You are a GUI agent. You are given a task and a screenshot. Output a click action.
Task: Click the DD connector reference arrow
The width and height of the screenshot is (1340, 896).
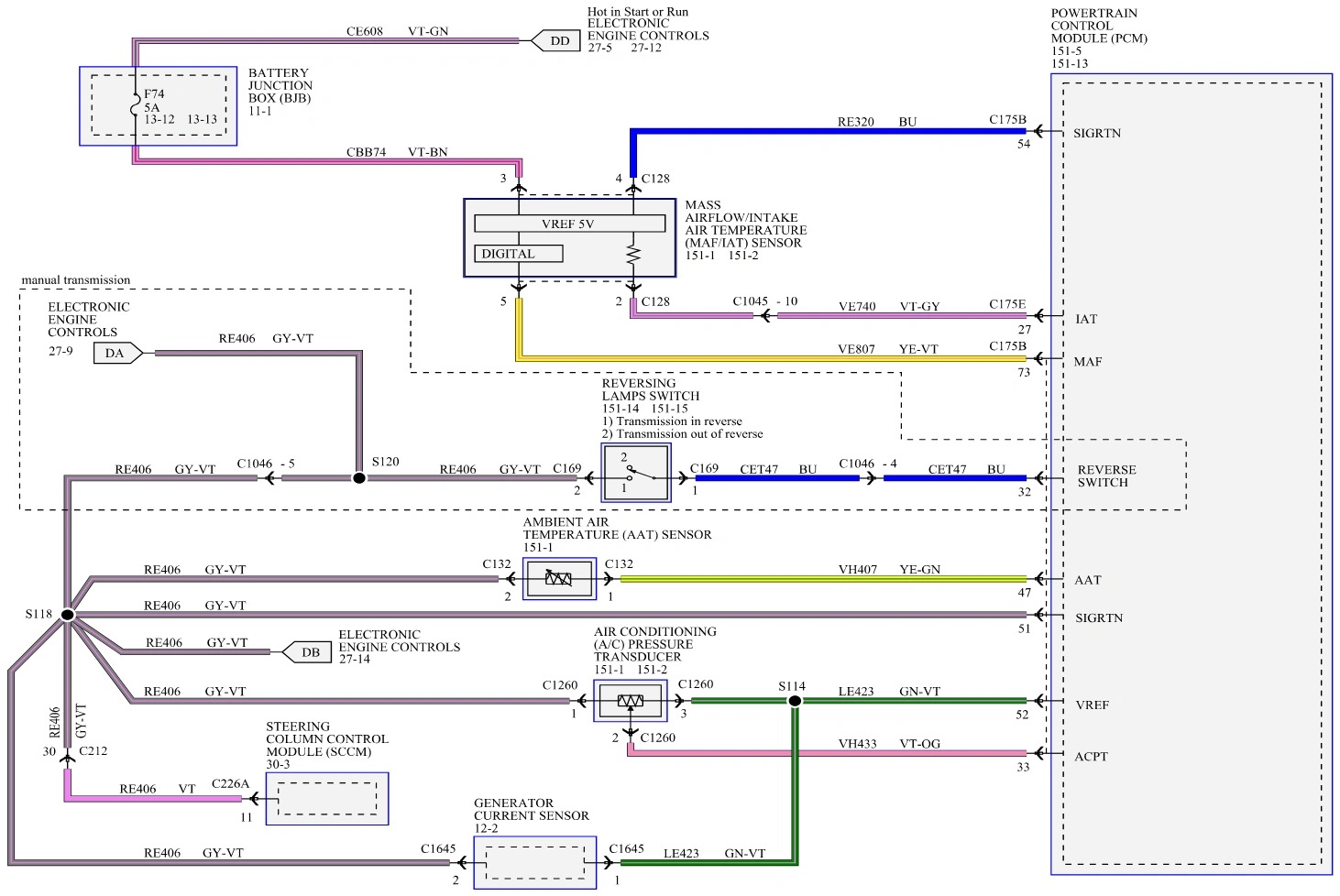pyautogui.click(x=555, y=41)
